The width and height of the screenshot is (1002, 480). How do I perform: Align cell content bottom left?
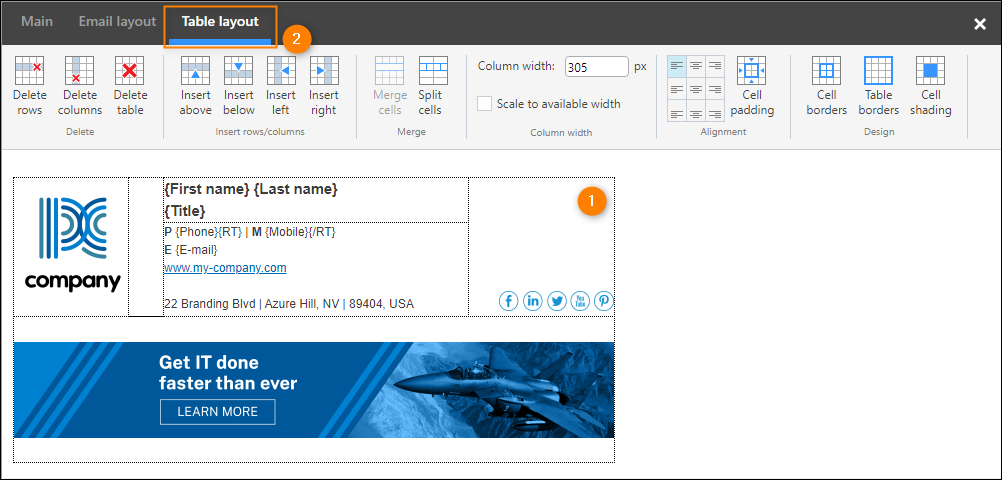(677, 111)
